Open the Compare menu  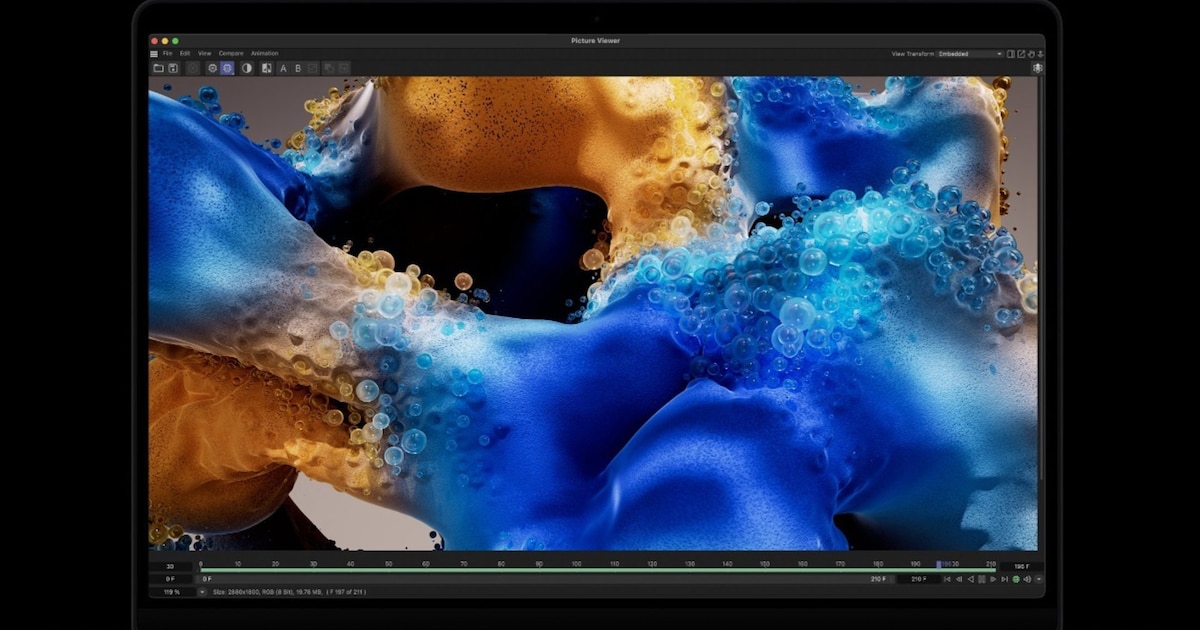pyautogui.click(x=231, y=53)
